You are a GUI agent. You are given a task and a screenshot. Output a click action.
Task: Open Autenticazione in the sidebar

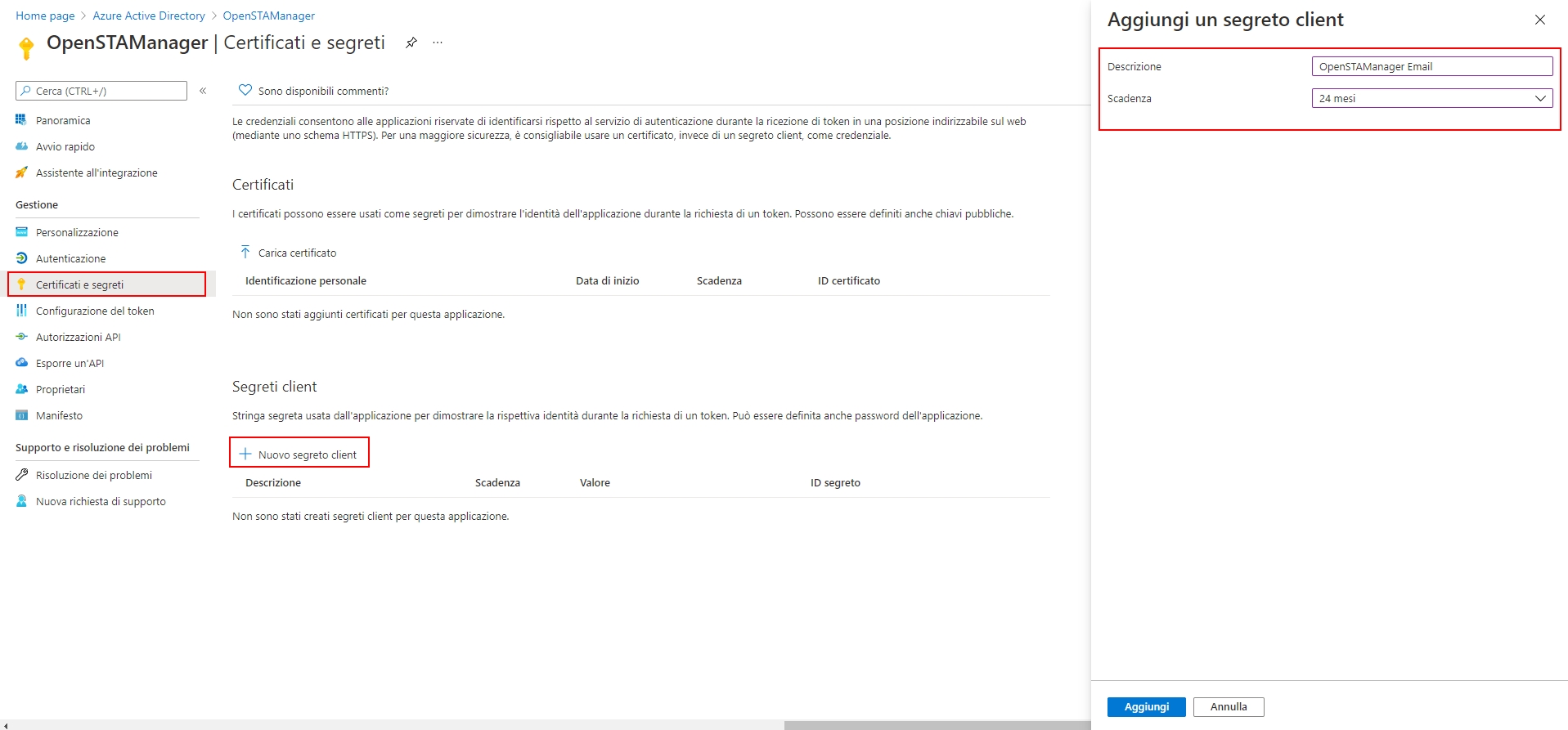click(x=70, y=258)
